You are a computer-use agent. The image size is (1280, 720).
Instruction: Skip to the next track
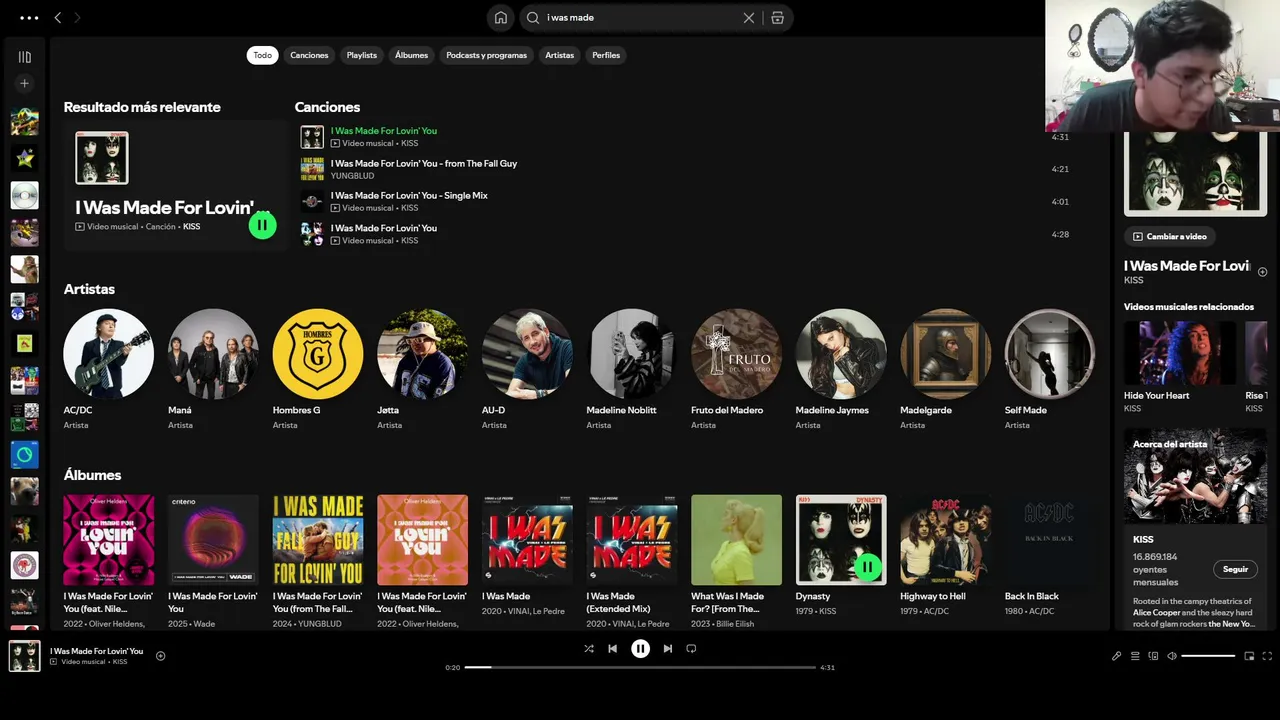[668, 649]
